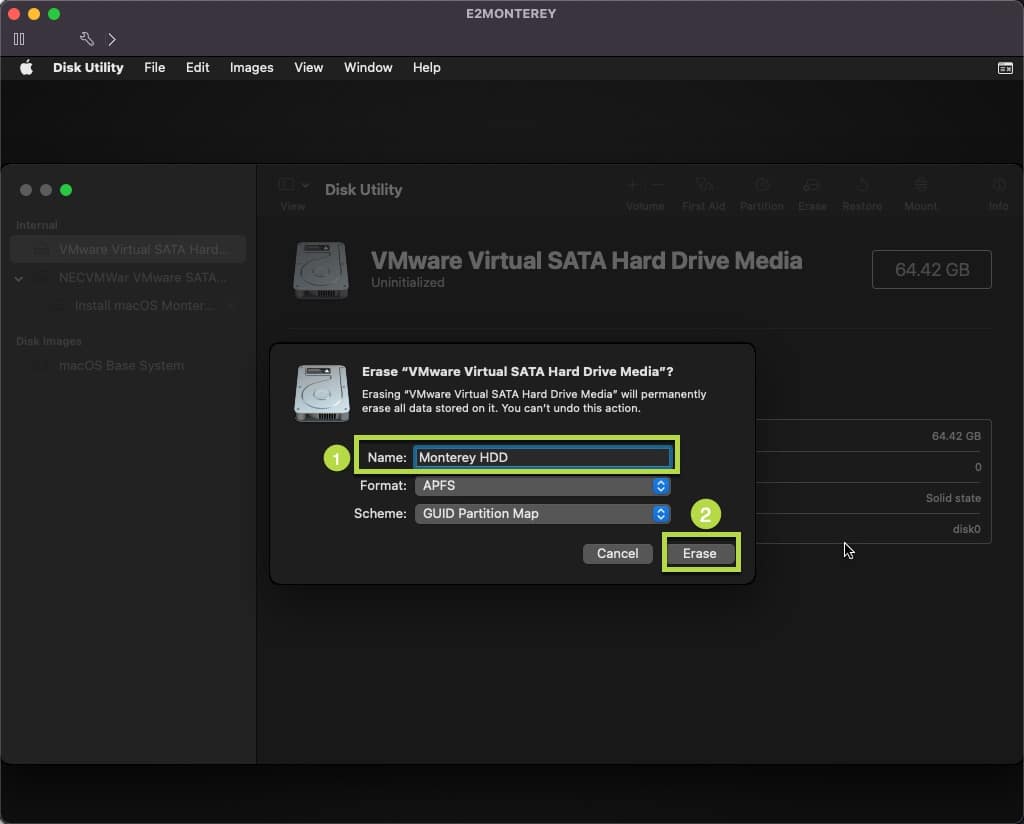This screenshot has width=1024, height=824.
Task: Click the Name field containing Monterey HDD
Action: click(543, 458)
